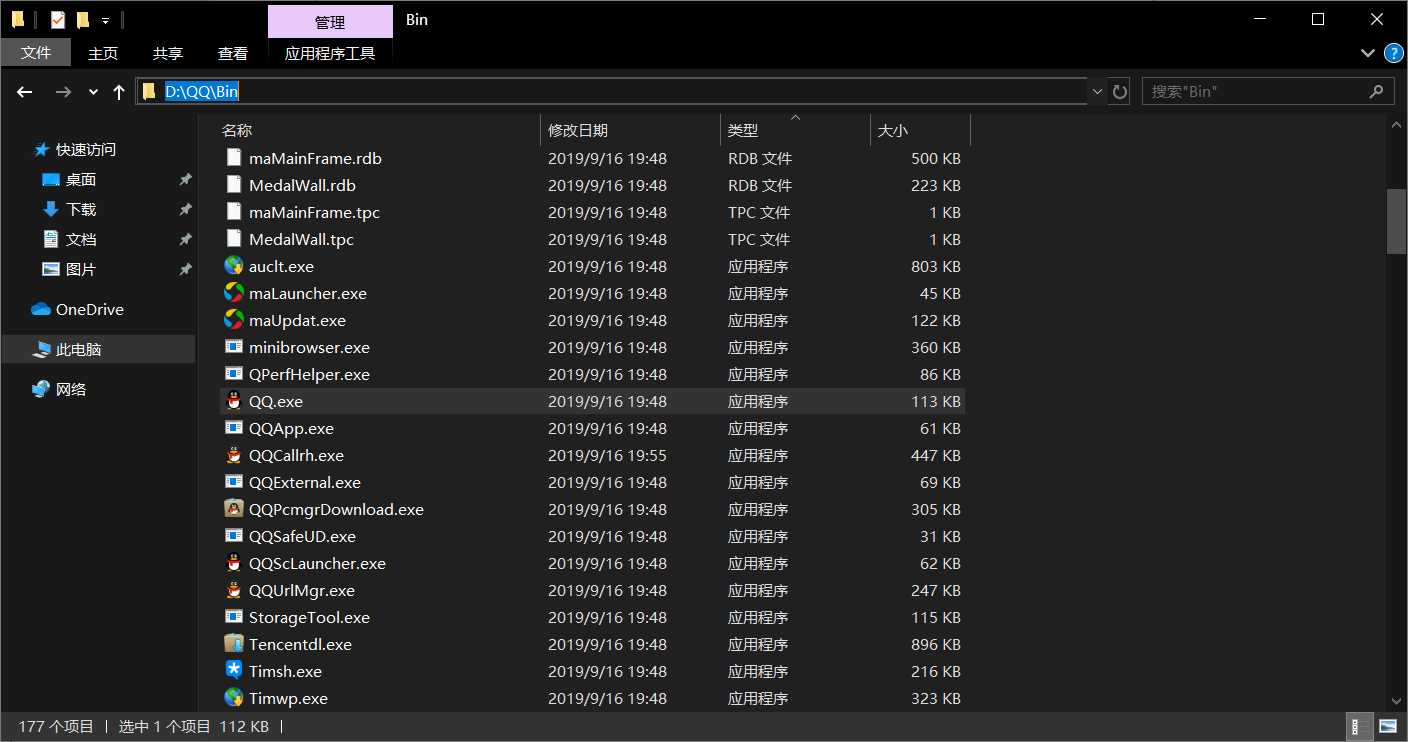Click the forward navigation arrow
The image size is (1408, 742).
pos(63,92)
